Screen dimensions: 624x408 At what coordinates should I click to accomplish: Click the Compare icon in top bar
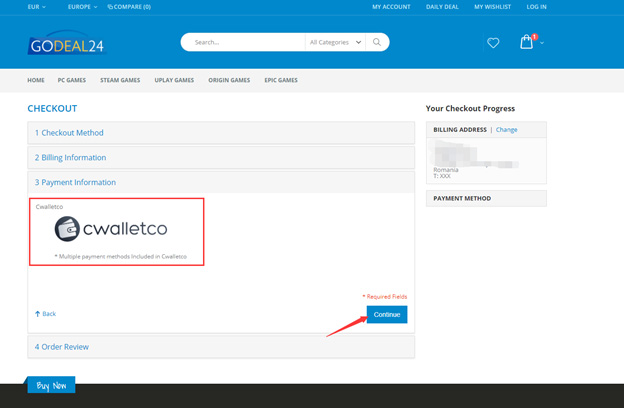[110, 7]
